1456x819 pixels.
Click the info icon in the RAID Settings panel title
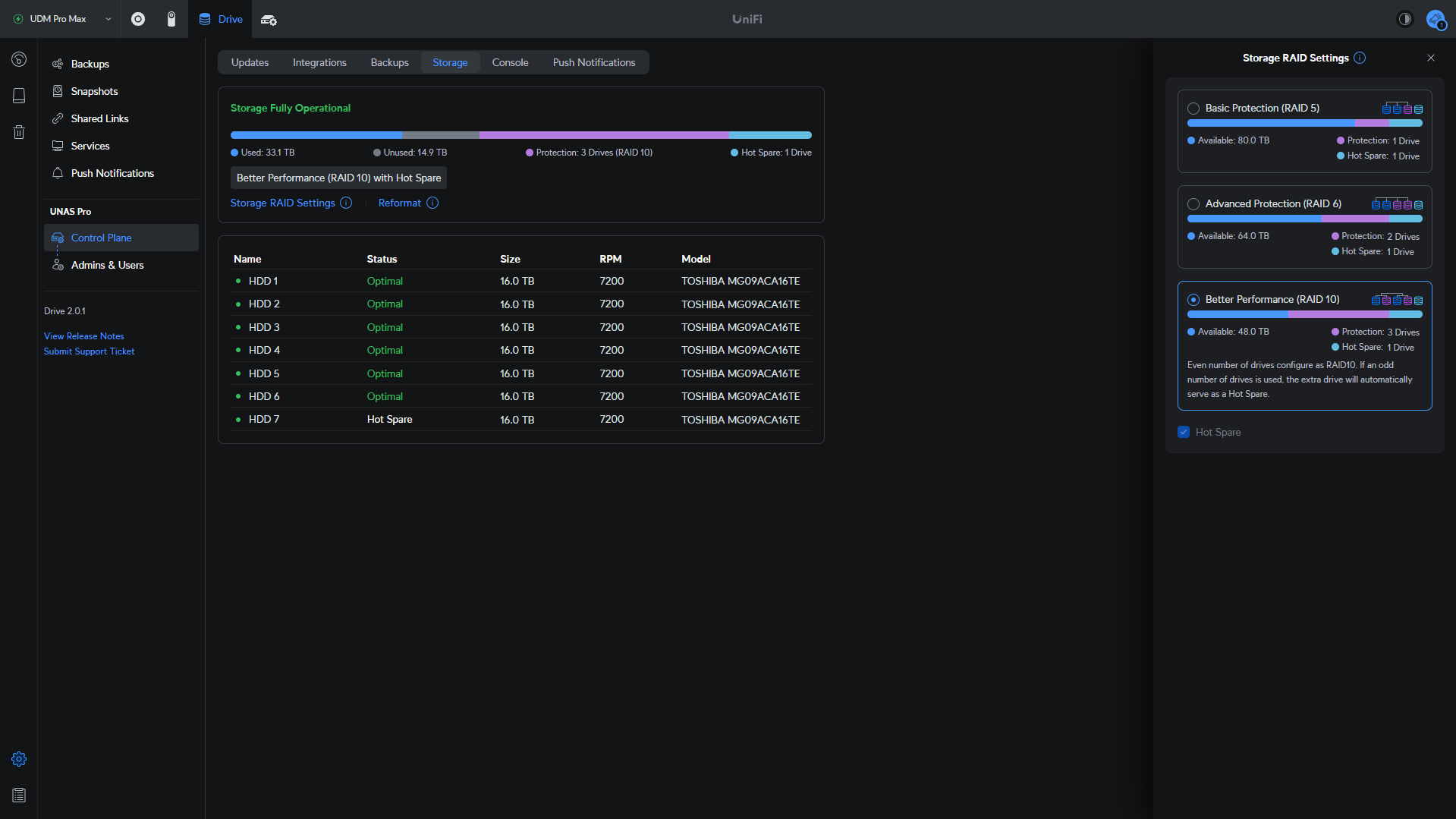pos(1360,58)
